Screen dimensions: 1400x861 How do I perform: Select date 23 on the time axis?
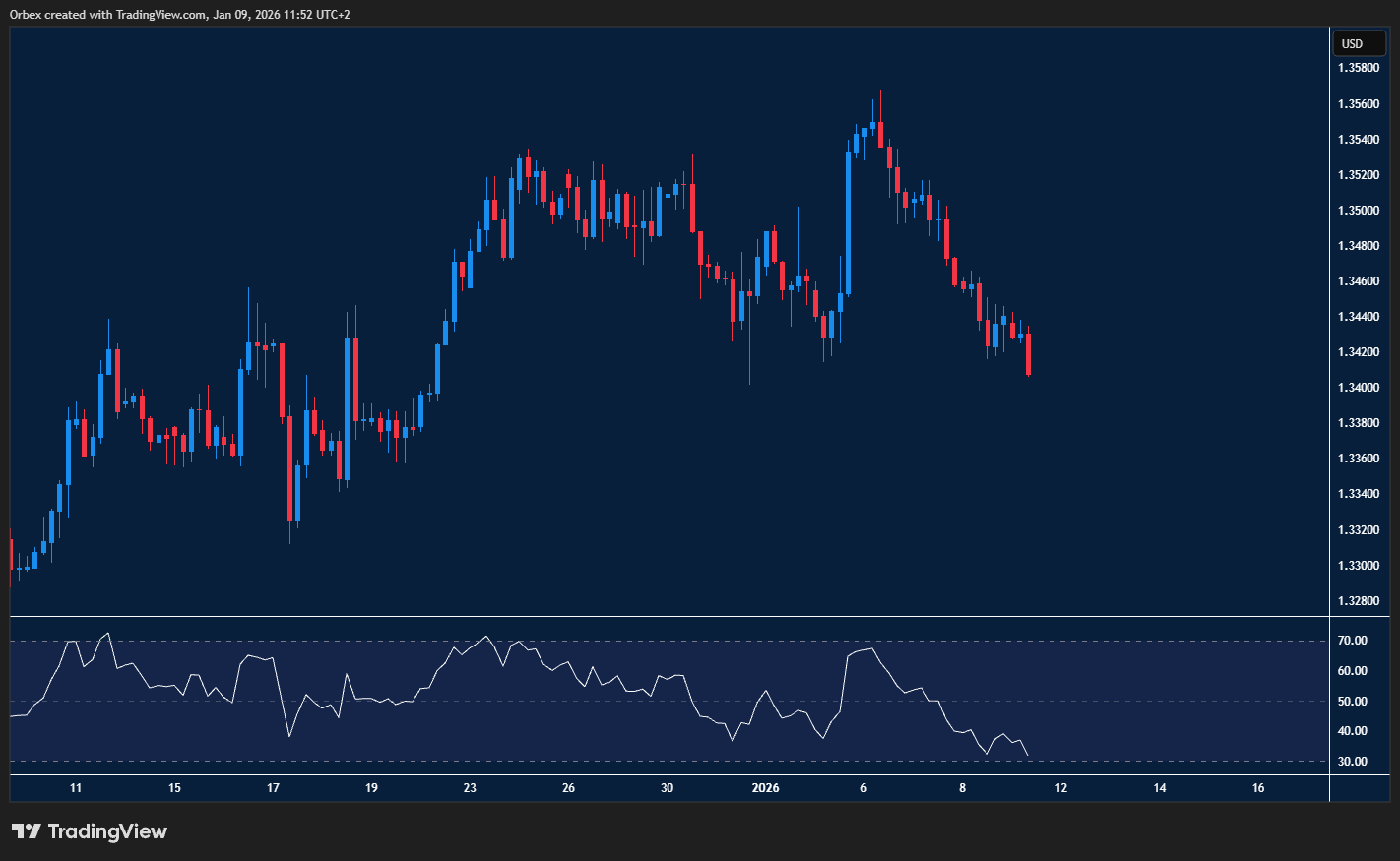[470, 788]
